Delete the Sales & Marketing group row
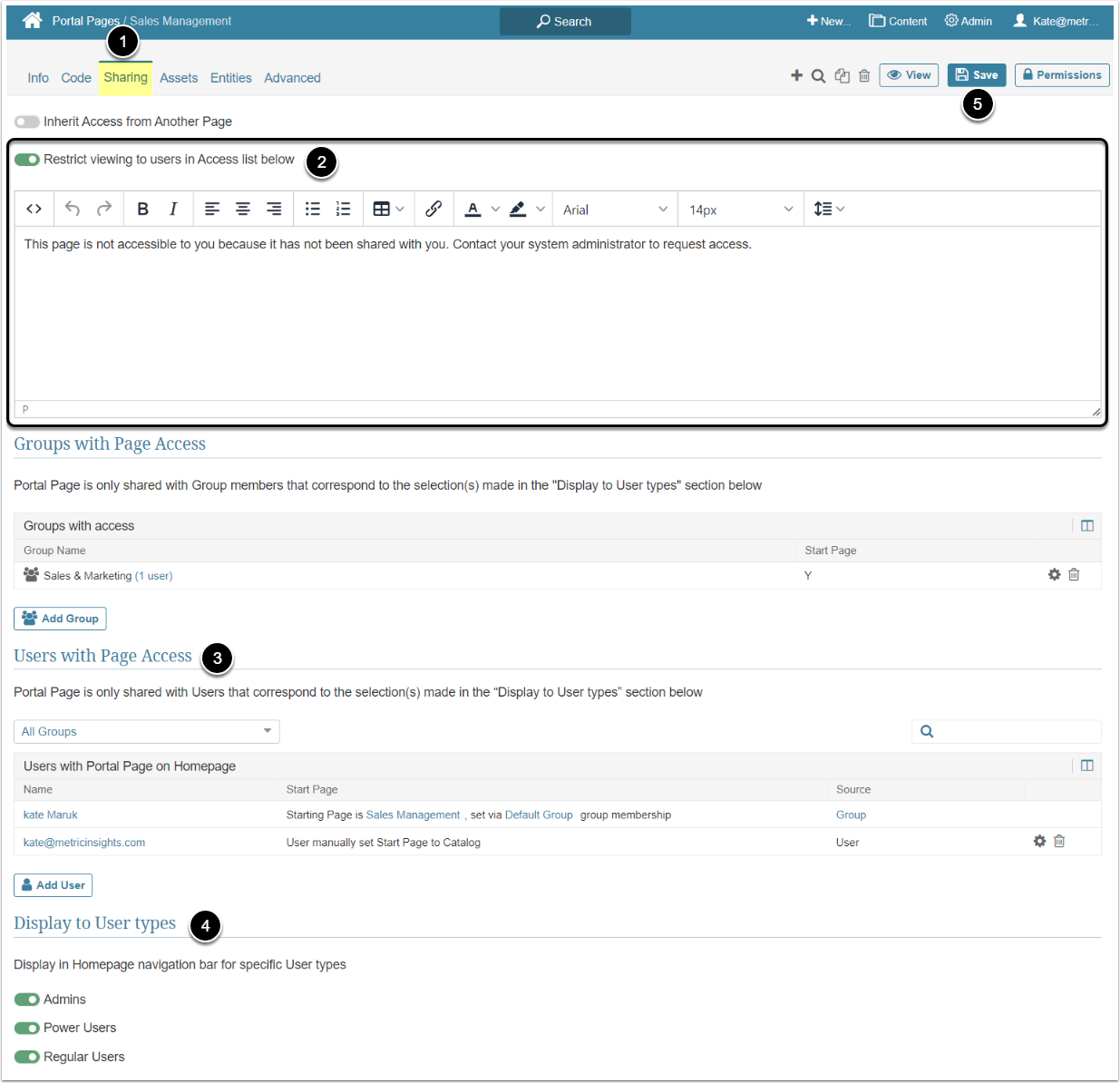 1074,575
